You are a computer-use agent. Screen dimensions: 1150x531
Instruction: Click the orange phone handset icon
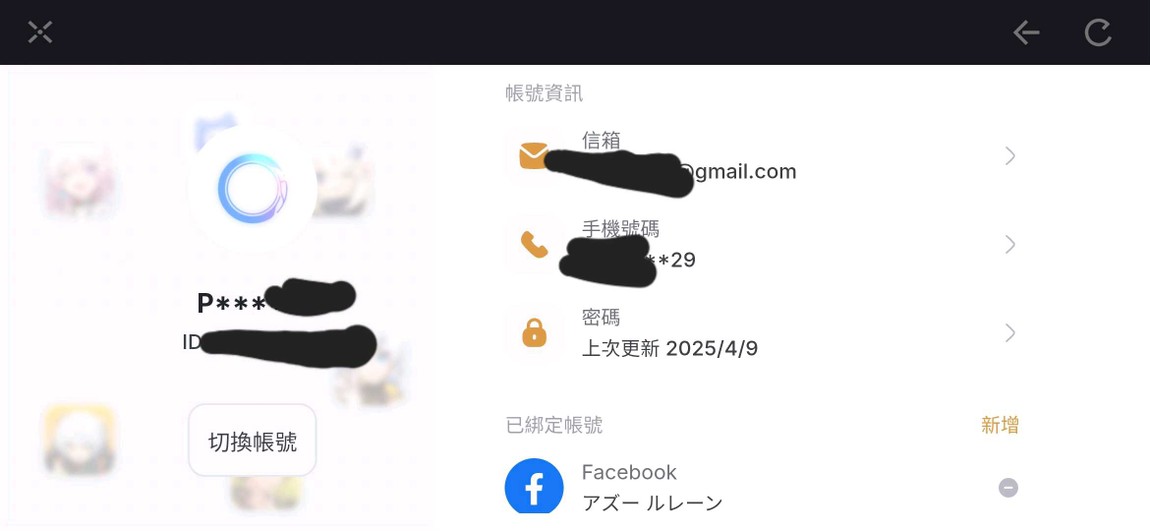pyautogui.click(x=534, y=244)
